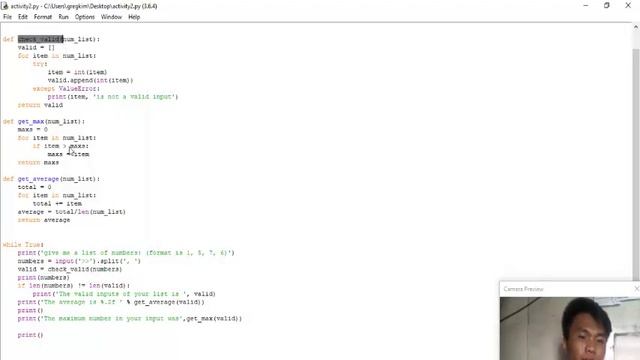Click the 'The average is' print line
Image resolution: width=640 pixels, height=360 pixels.
(x=111, y=302)
